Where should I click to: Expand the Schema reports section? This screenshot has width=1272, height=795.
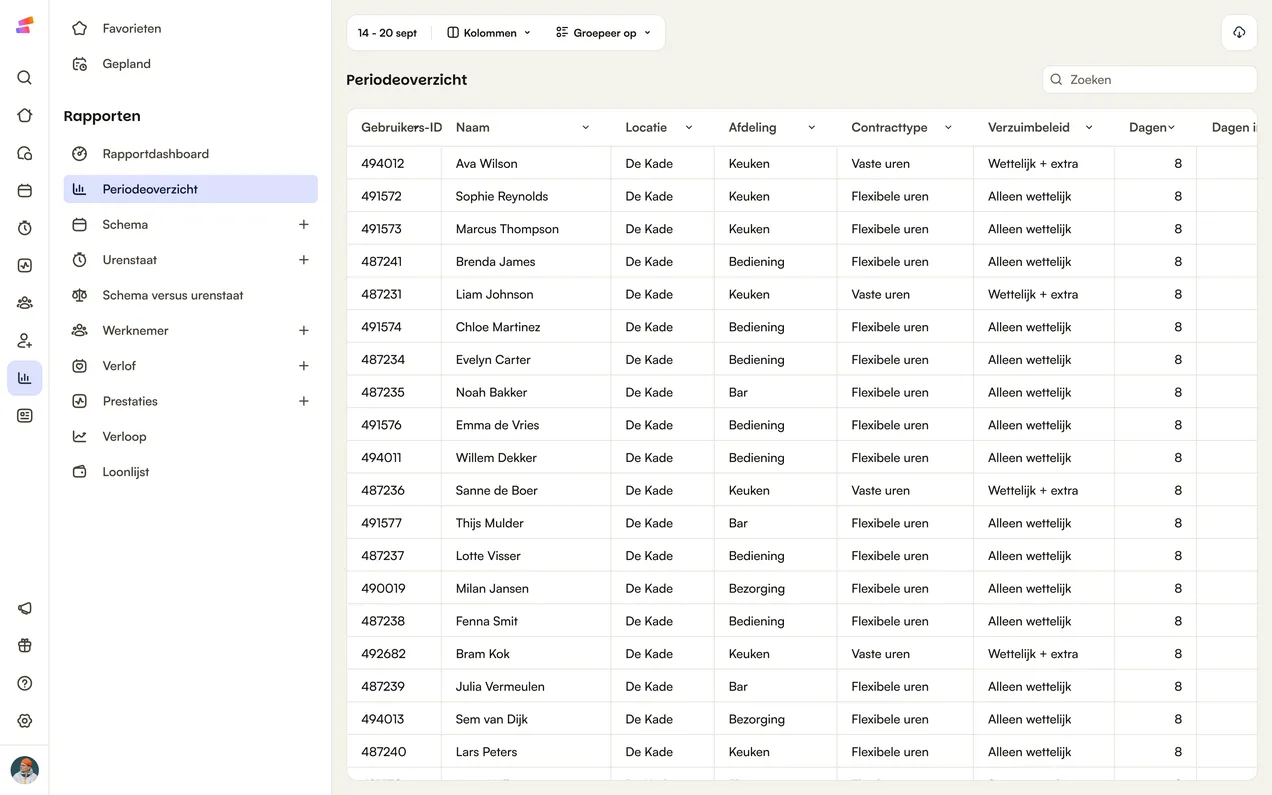pos(304,225)
